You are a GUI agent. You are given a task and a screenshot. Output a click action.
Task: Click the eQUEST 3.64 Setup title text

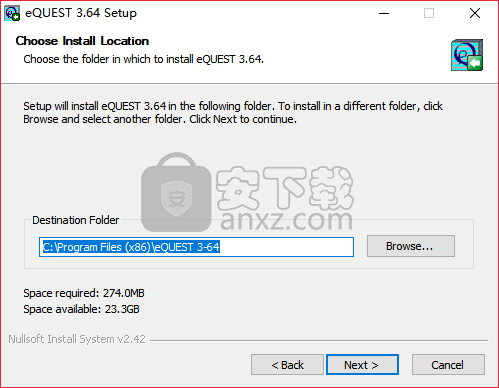pos(81,13)
